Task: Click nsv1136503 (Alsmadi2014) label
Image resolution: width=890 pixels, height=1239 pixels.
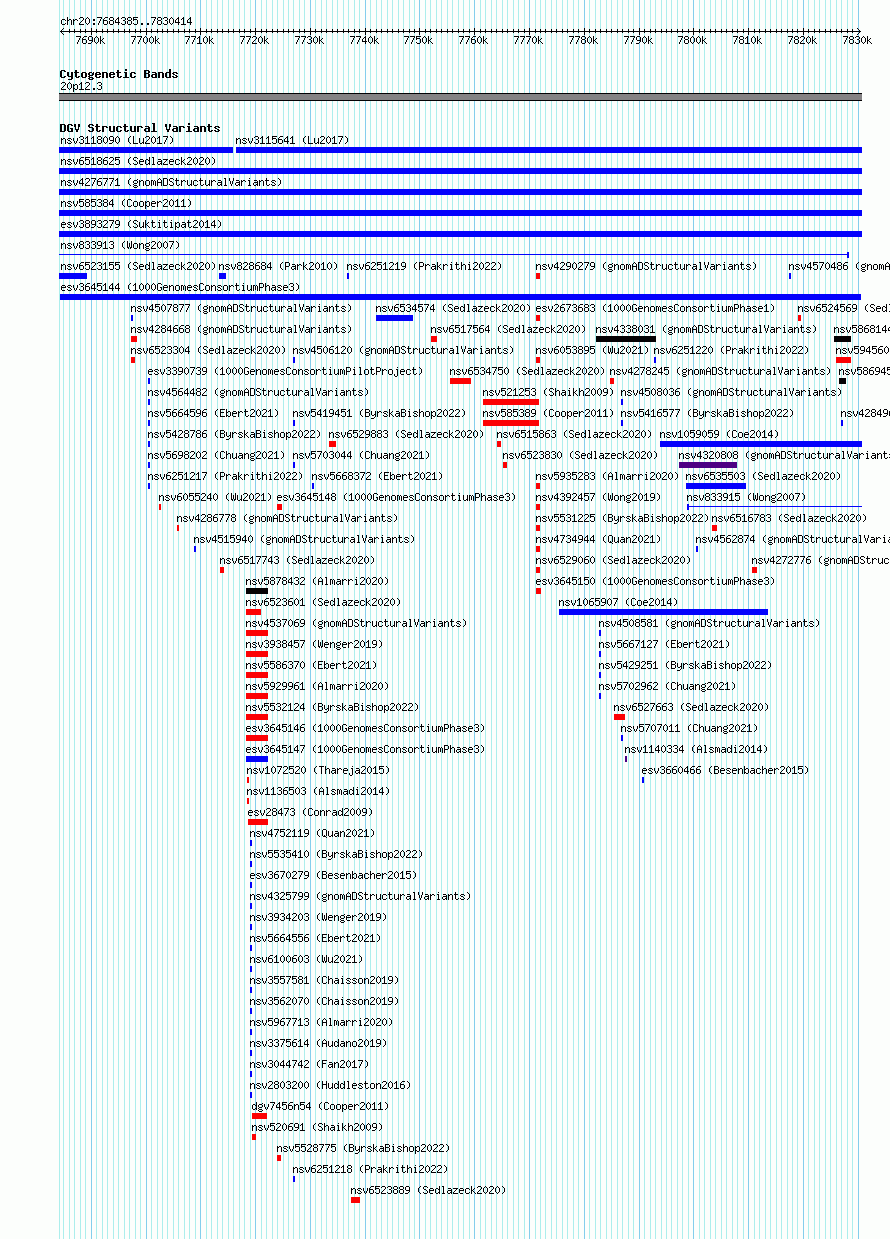Action: [x=318, y=791]
